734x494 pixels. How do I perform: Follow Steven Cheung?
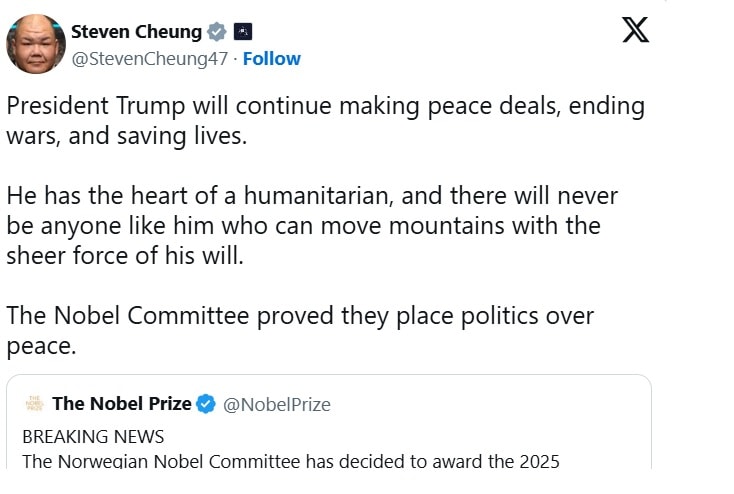[x=271, y=59]
